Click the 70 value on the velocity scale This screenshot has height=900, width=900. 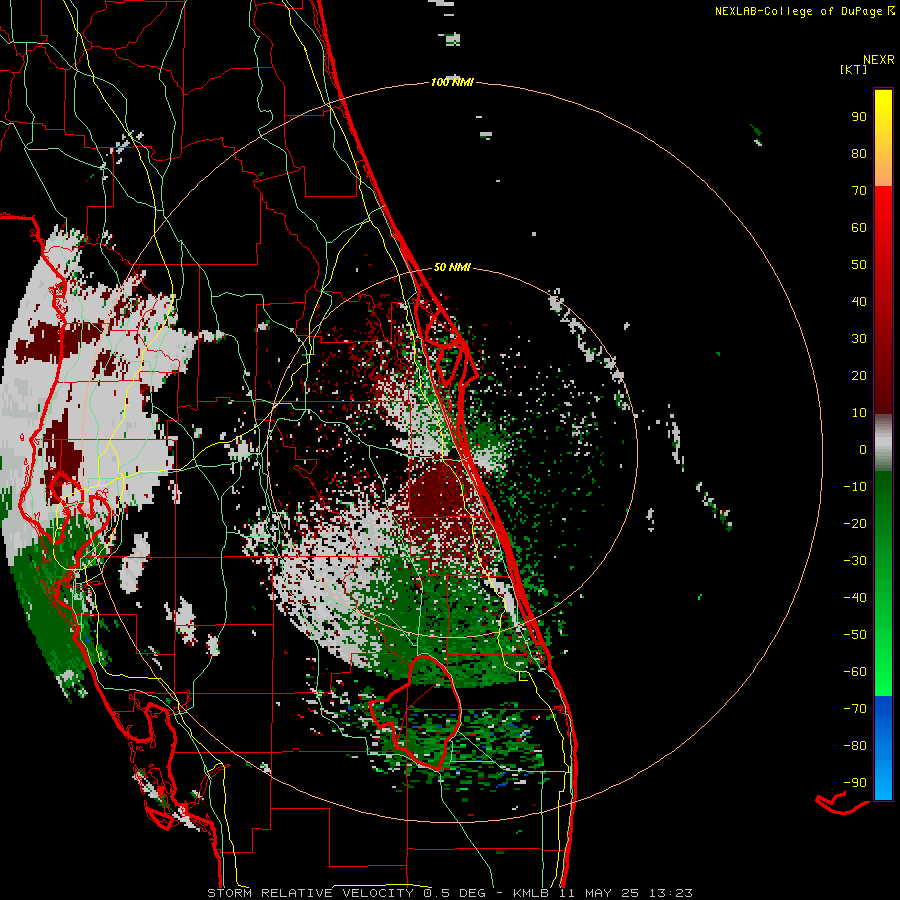pyautogui.click(x=859, y=191)
